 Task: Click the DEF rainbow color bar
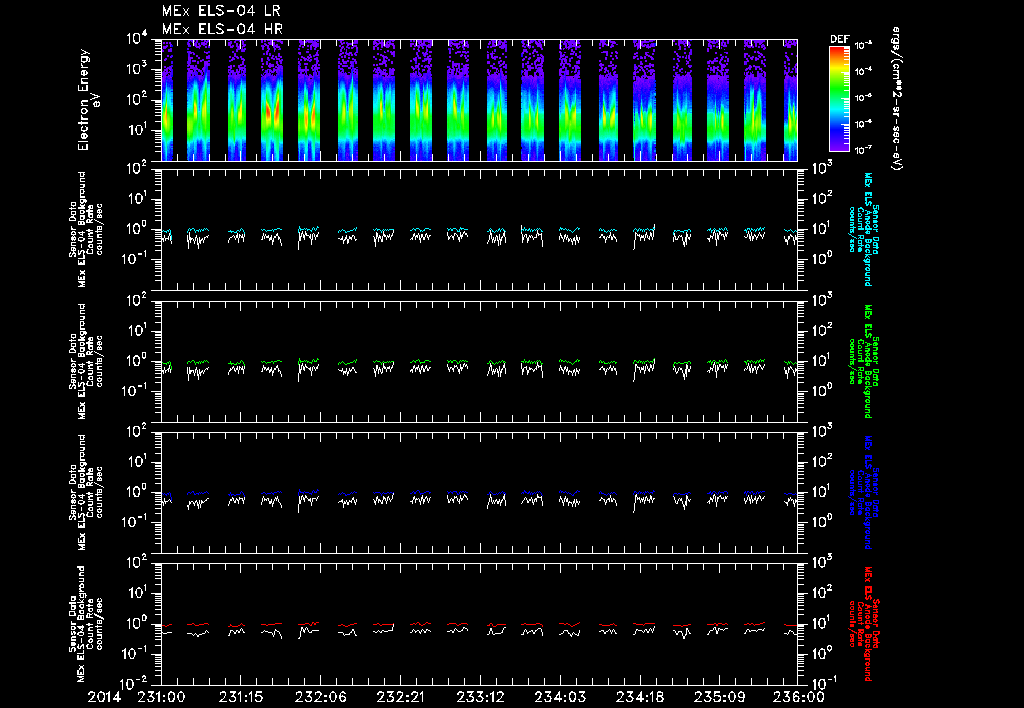[x=839, y=99]
